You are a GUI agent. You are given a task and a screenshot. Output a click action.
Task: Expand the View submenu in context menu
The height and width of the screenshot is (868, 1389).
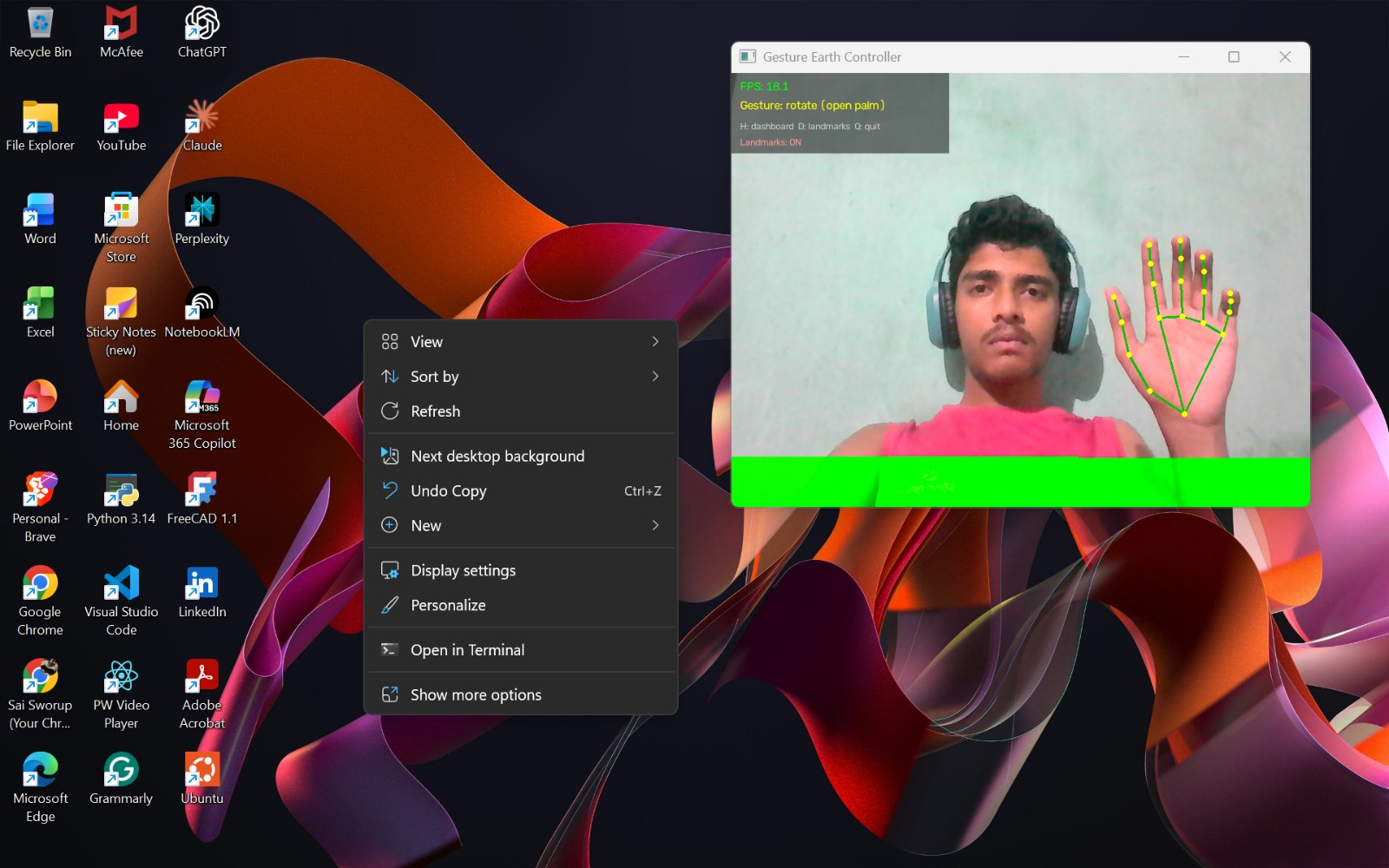521,342
